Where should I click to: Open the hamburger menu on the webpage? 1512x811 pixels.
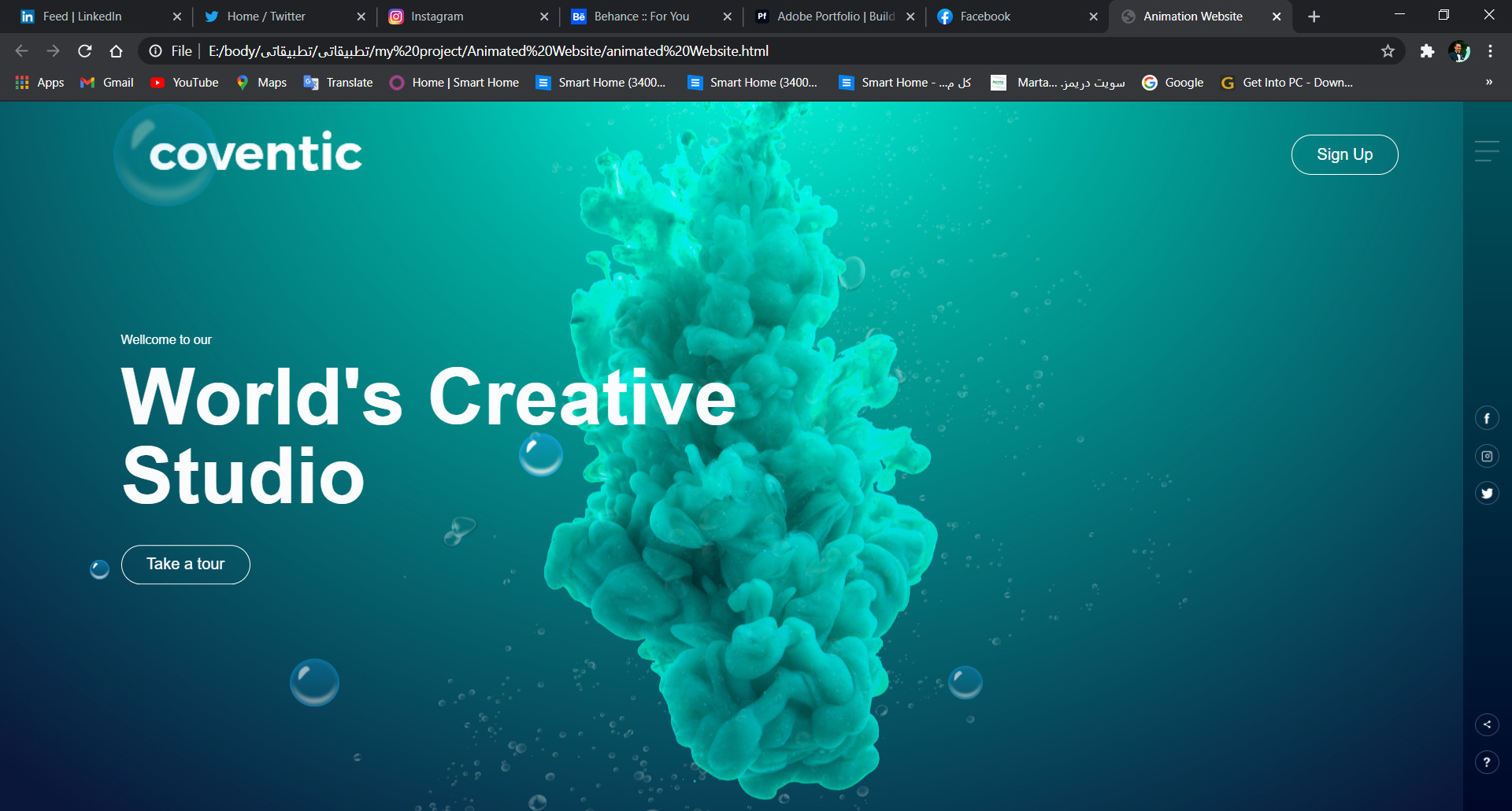[1487, 151]
